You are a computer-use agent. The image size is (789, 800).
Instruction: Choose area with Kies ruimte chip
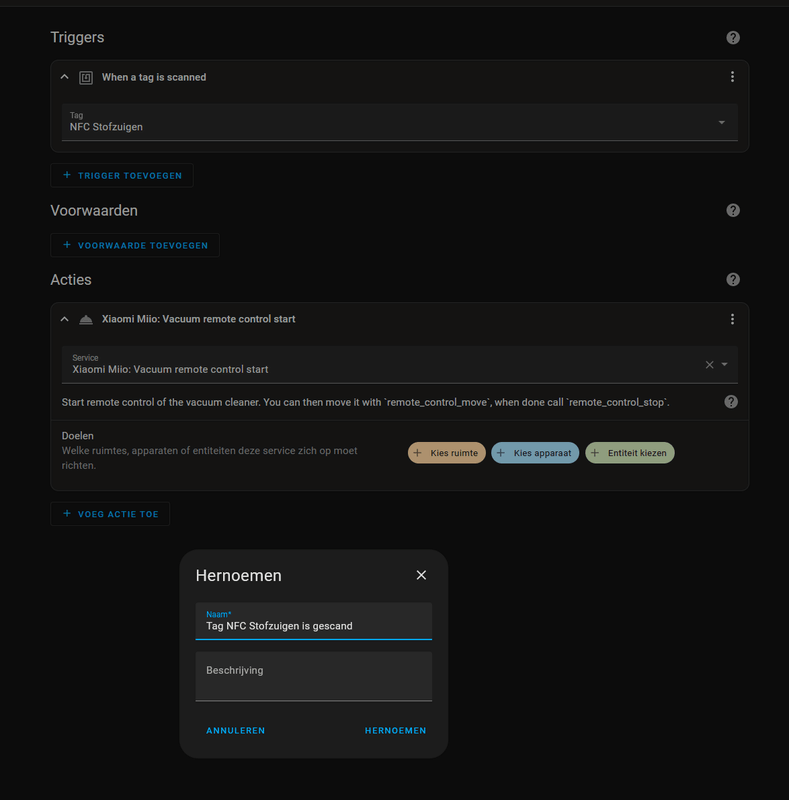point(447,453)
